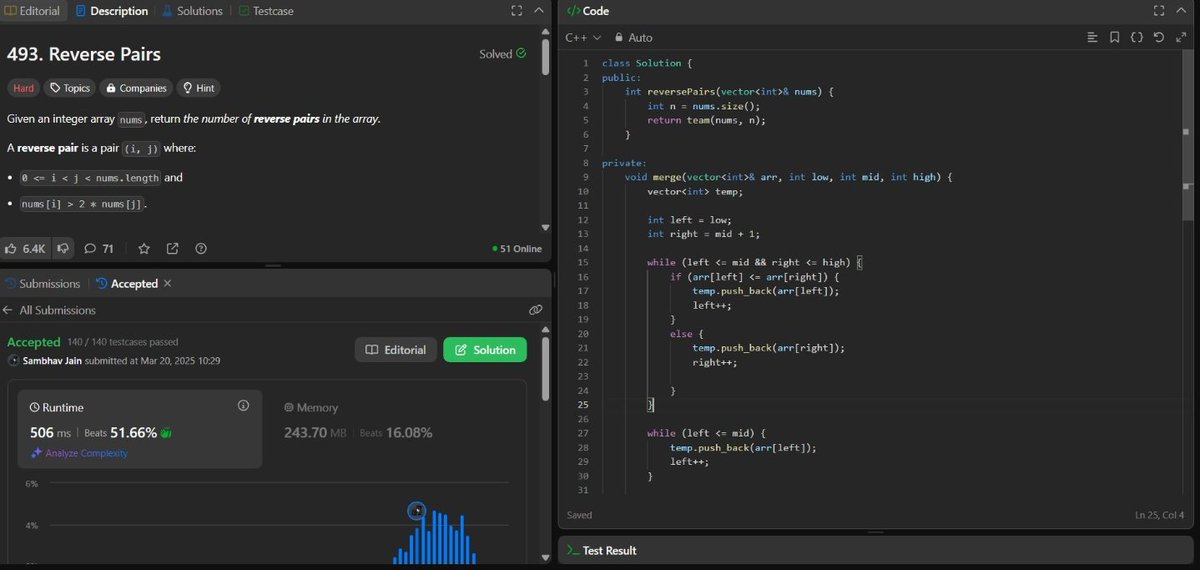Image resolution: width=1200 pixels, height=570 pixels.
Task: Click Analyze Complexity
Action: 79,453
